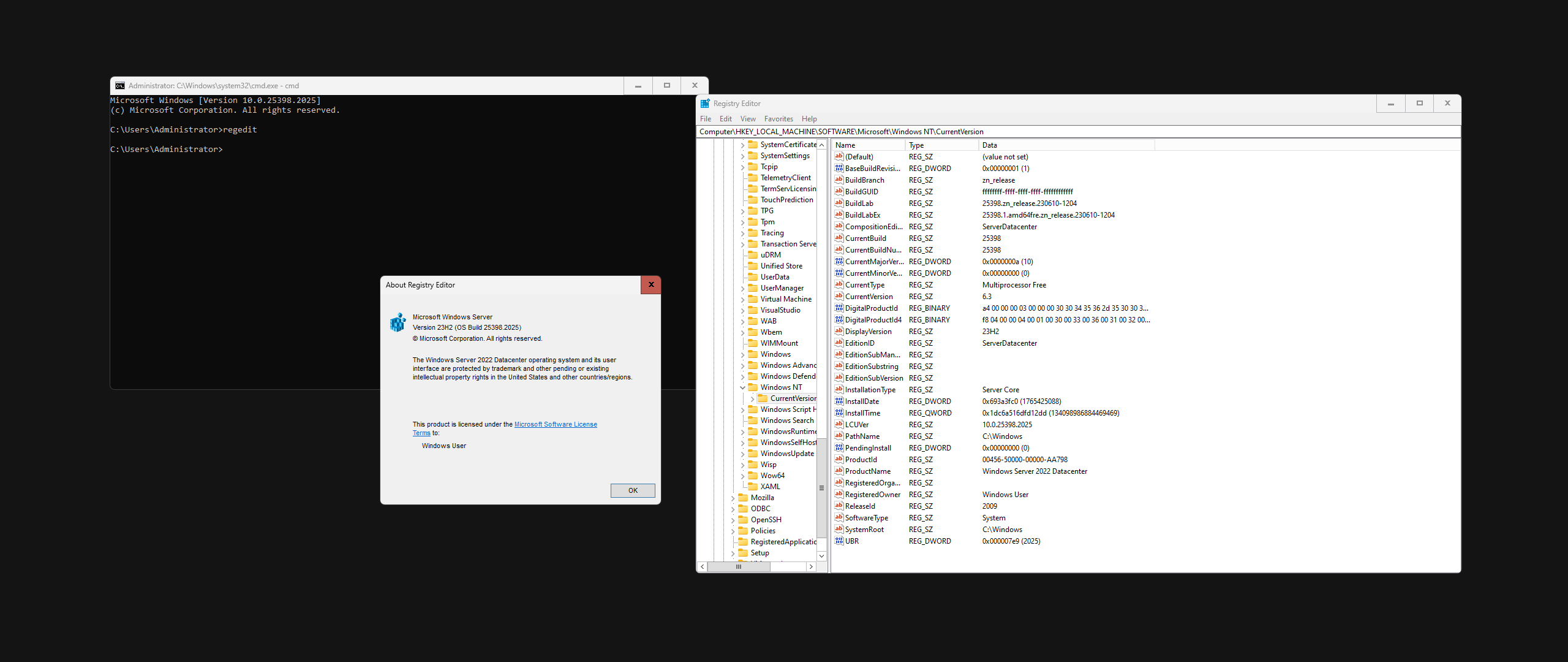Expand the Tcpip key node

tap(742, 167)
